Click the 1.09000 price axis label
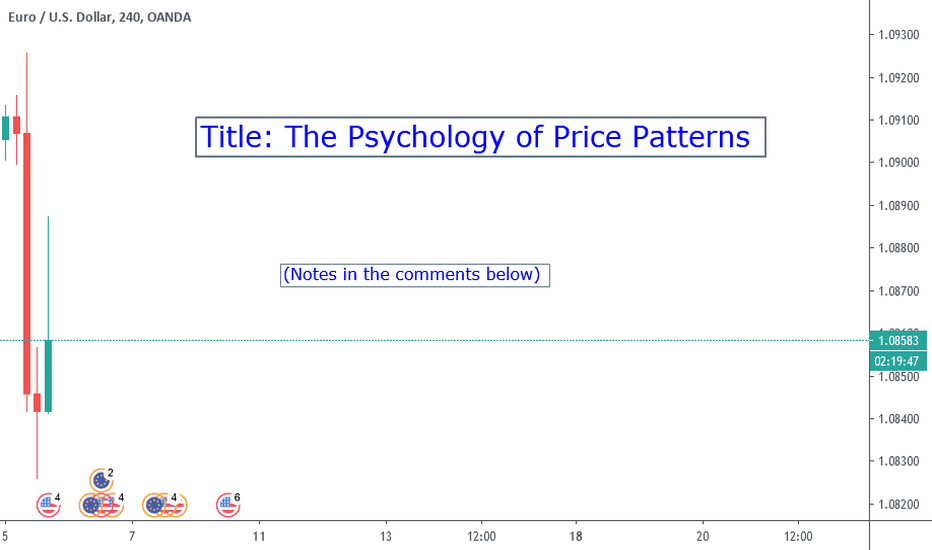Screen dimensions: 932x550 tap(899, 162)
